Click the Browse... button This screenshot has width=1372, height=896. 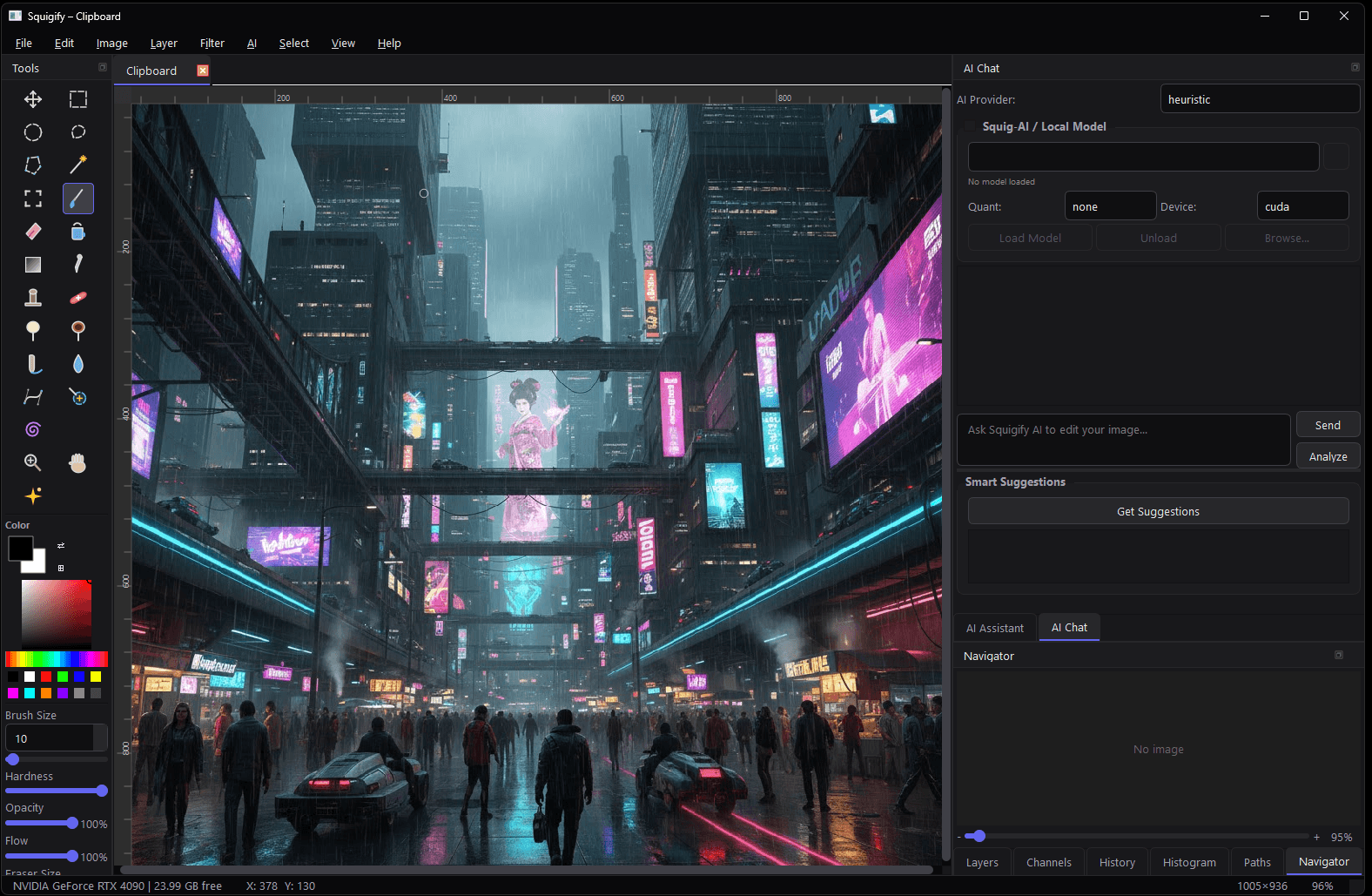(x=1287, y=238)
